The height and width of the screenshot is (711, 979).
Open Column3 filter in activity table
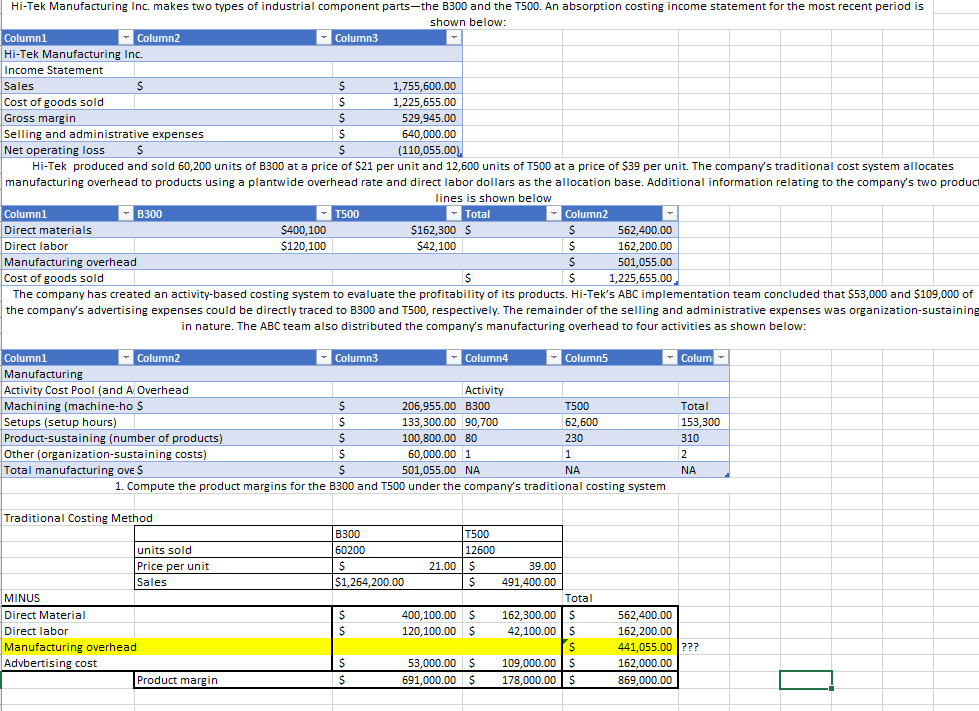click(x=454, y=358)
